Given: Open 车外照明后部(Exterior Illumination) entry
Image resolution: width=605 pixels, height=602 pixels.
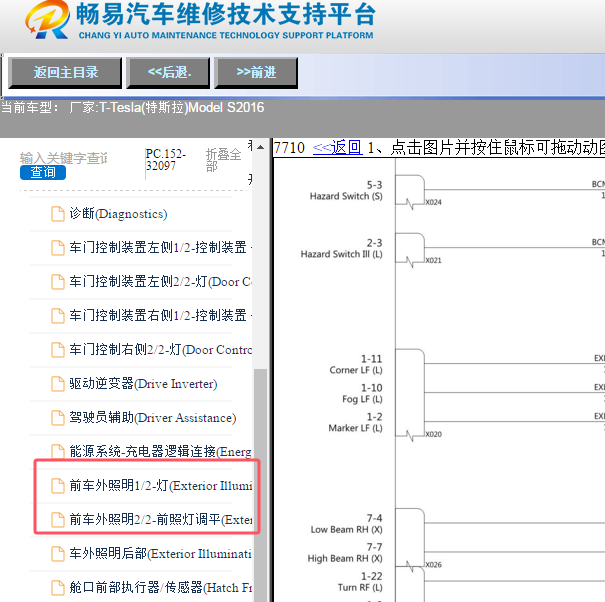Looking at the screenshot, I should pos(160,554).
